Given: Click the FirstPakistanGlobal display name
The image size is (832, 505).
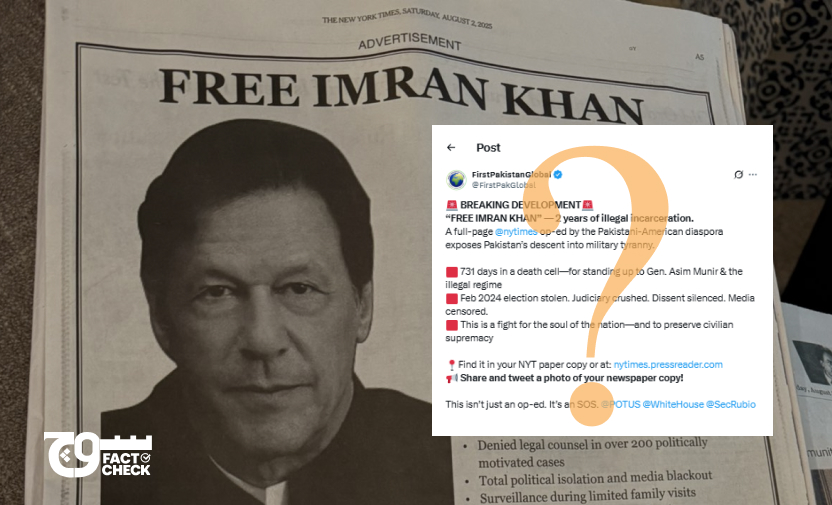Looking at the screenshot, I should (x=512, y=174).
